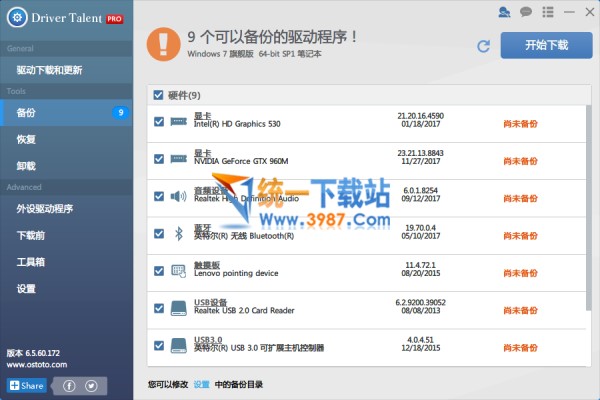Select the text NVIDIA GeForce GTX 960M

(x=241, y=161)
